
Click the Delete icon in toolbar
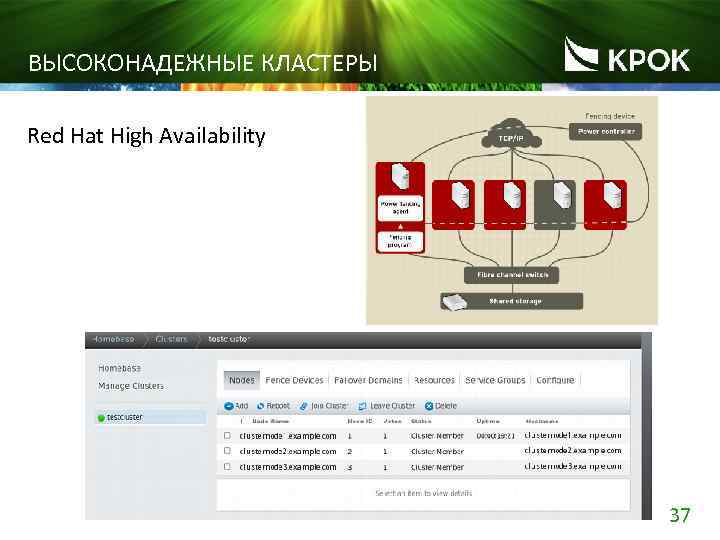point(429,406)
